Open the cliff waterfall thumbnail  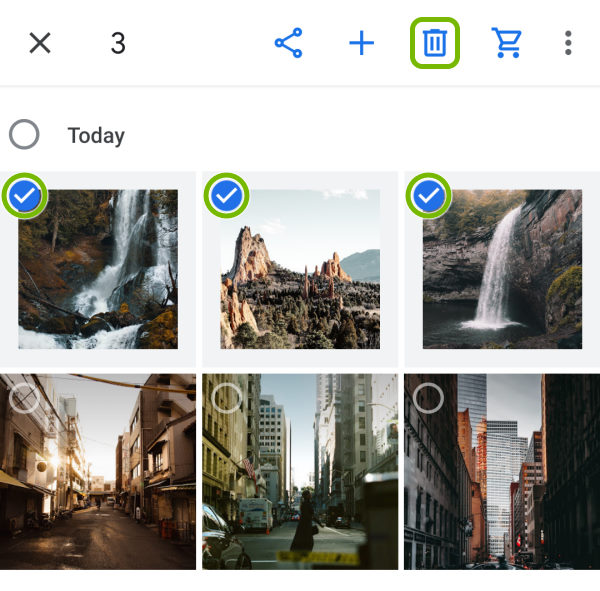click(x=502, y=269)
